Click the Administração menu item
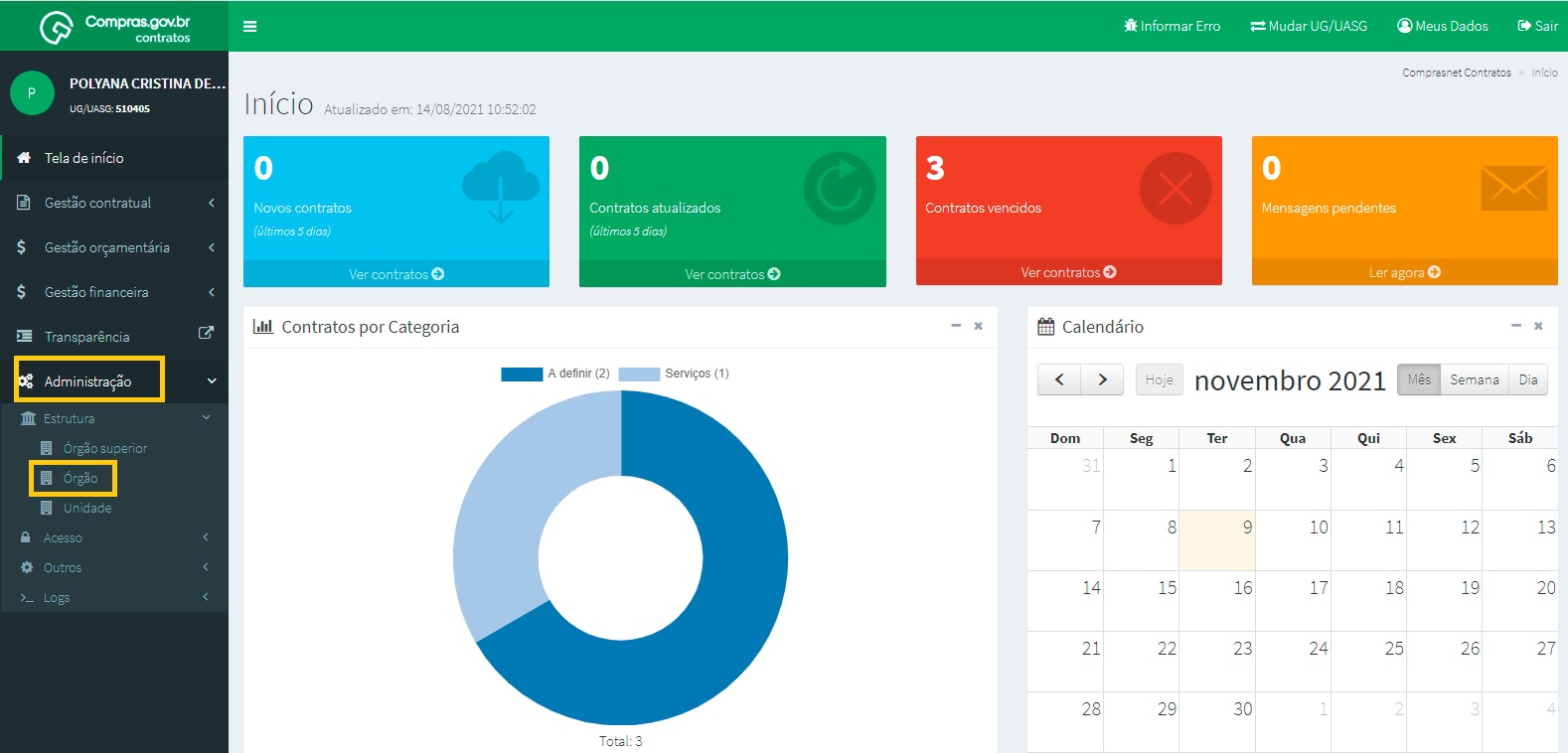Image resolution: width=1568 pixels, height=753 pixels. (114, 381)
